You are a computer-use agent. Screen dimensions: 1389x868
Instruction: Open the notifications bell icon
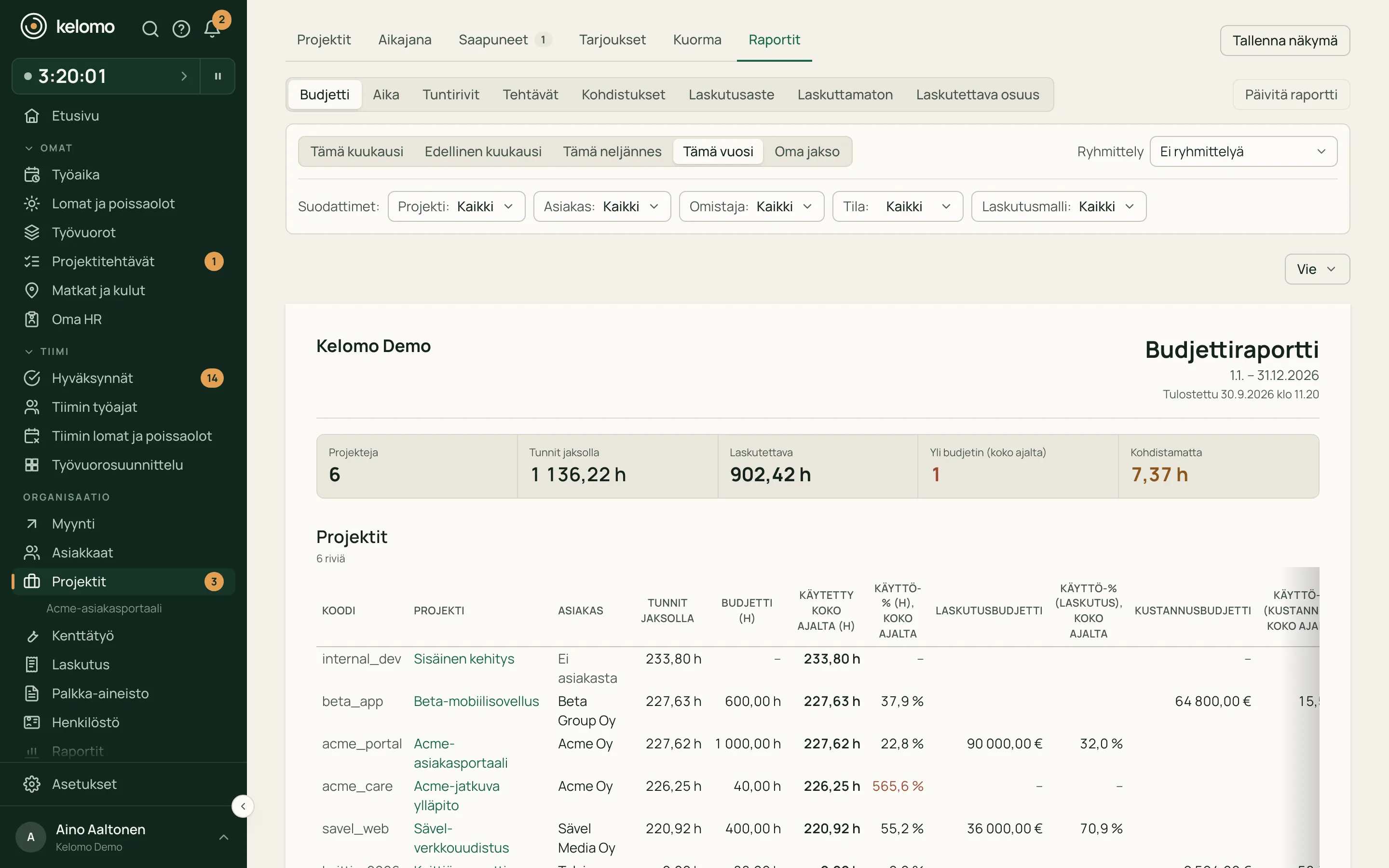(x=212, y=29)
